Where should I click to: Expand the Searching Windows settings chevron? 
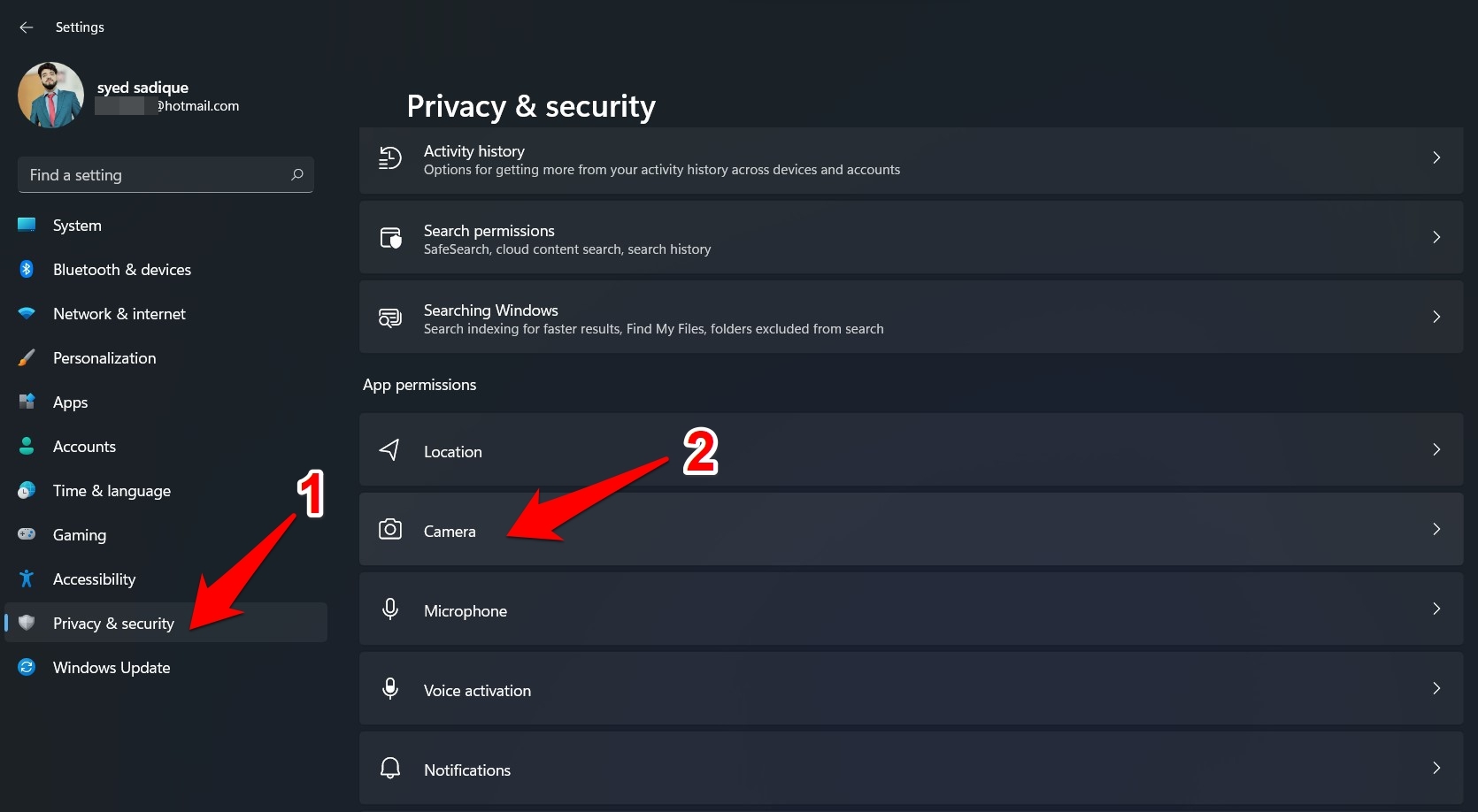coord(1436,317)
